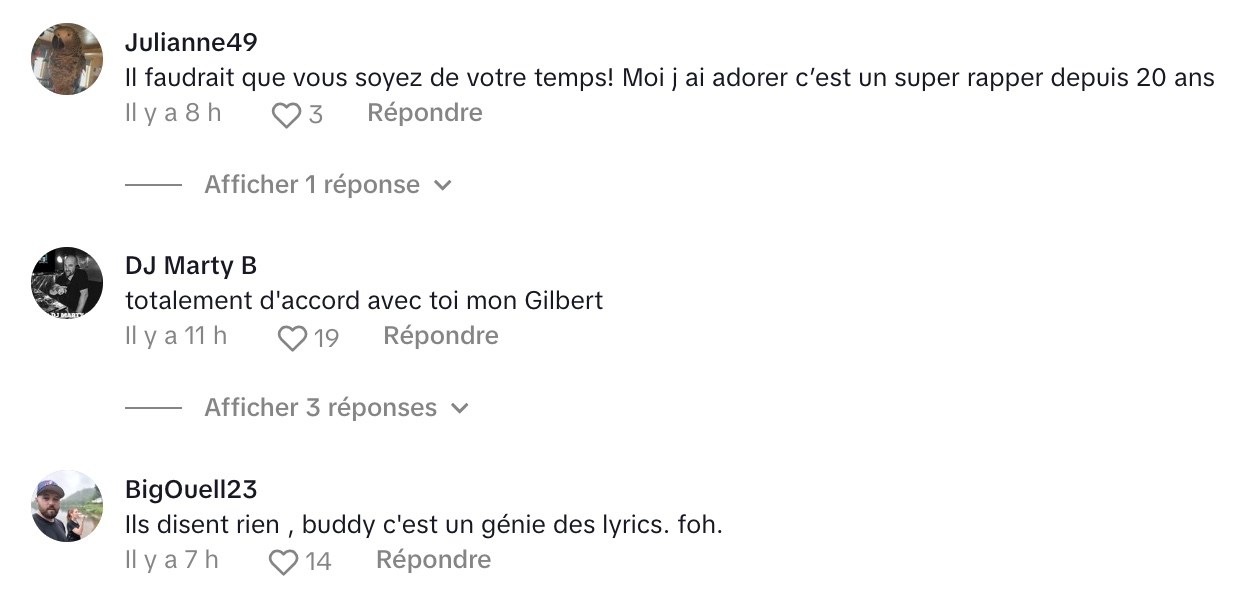Reply to DJ Marty B via Répondre

(x=441, y=336)
